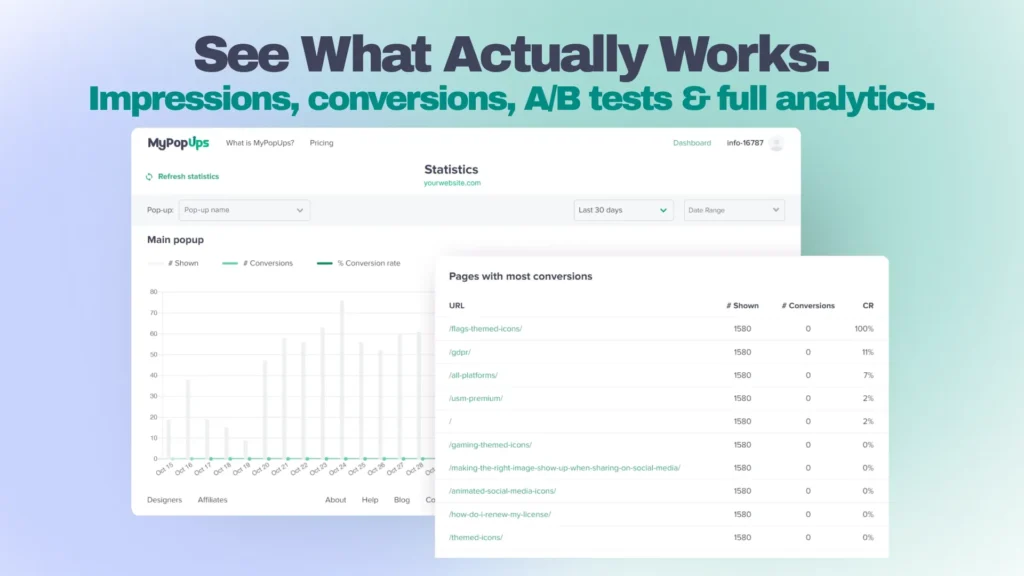
Task: Open the Dashboard link
Action: [x=692, y=143]
